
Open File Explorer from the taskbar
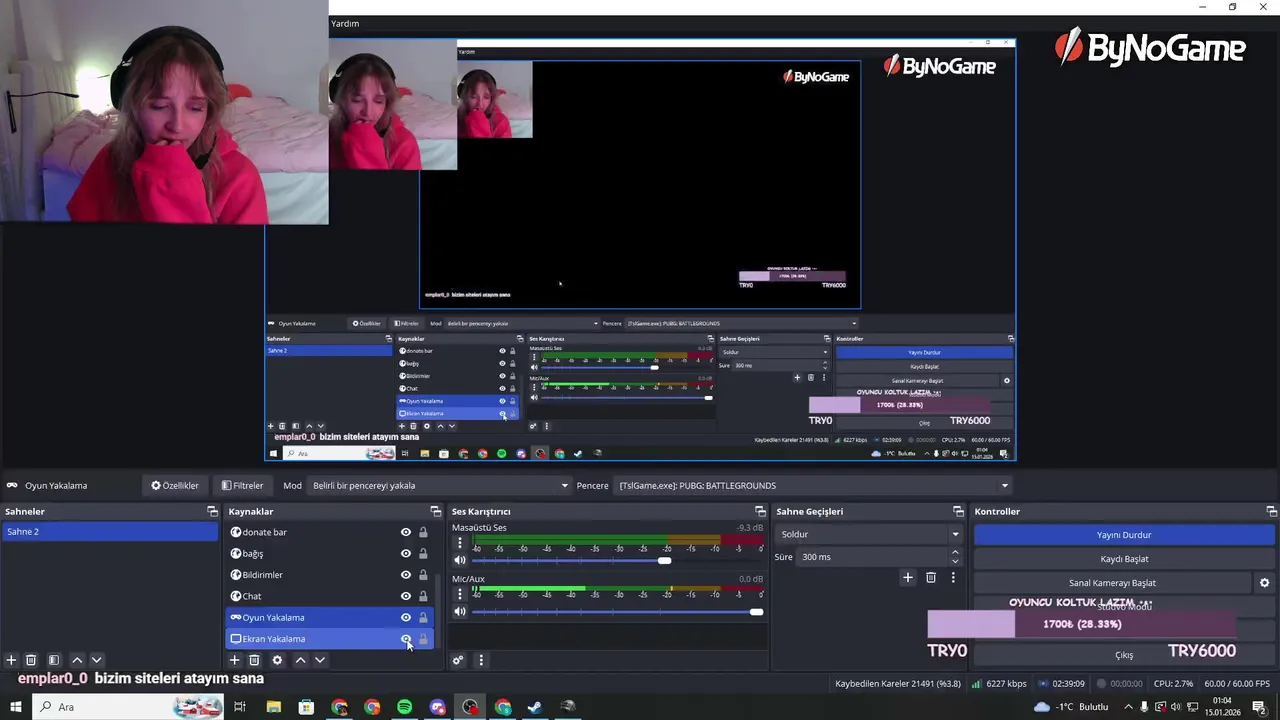point(273,707)
